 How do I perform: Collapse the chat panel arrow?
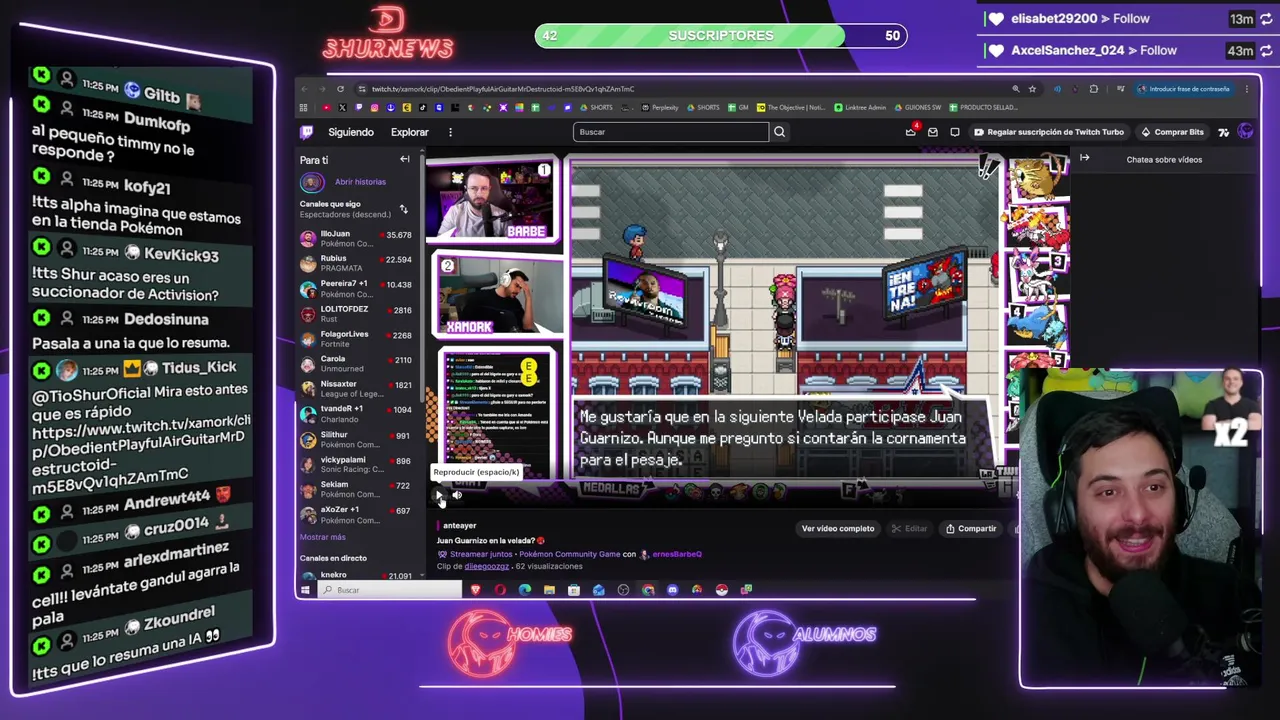[x=1084, y=159]
